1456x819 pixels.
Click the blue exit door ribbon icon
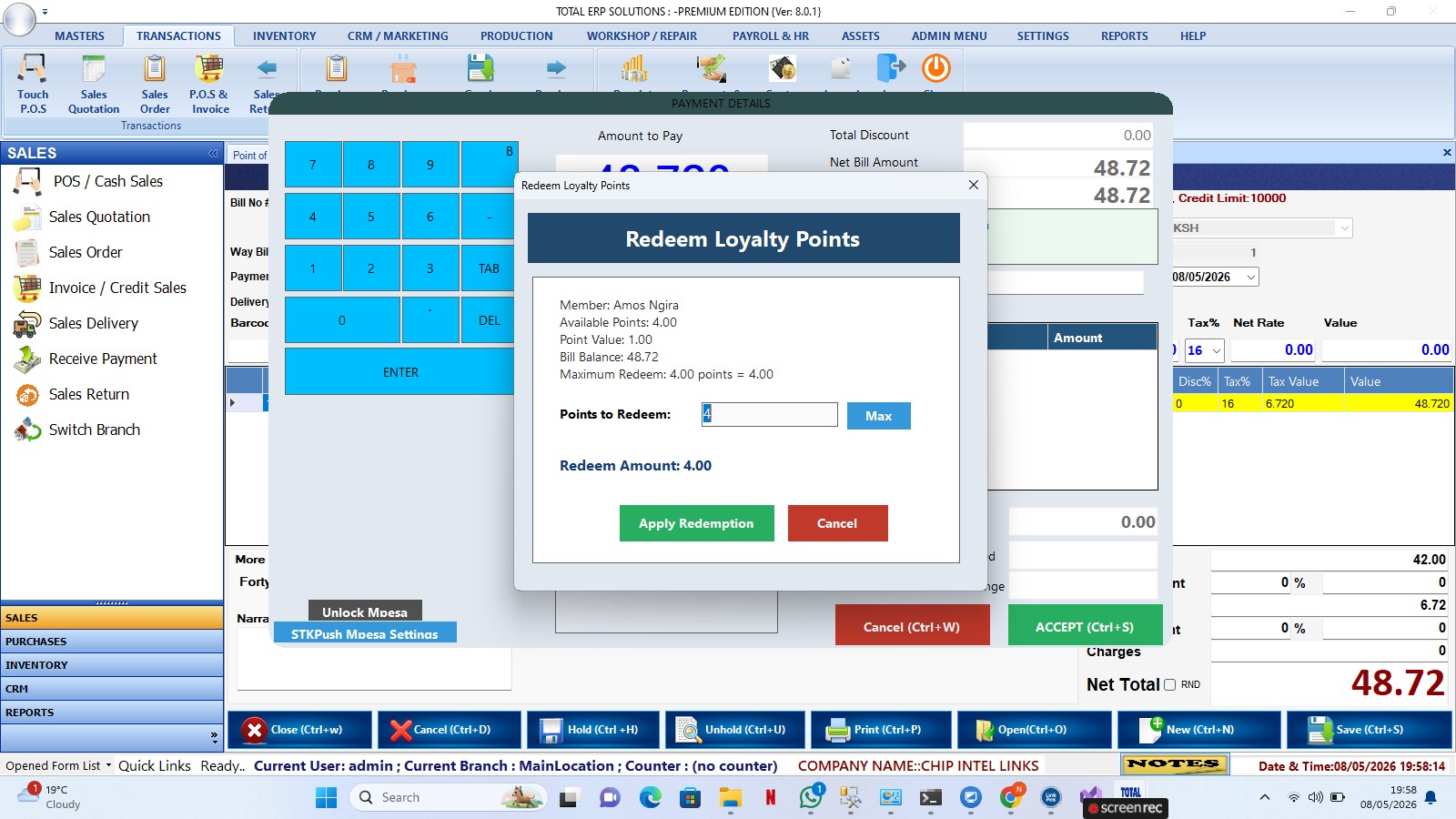pyautogui.click(x=891, y=68)
